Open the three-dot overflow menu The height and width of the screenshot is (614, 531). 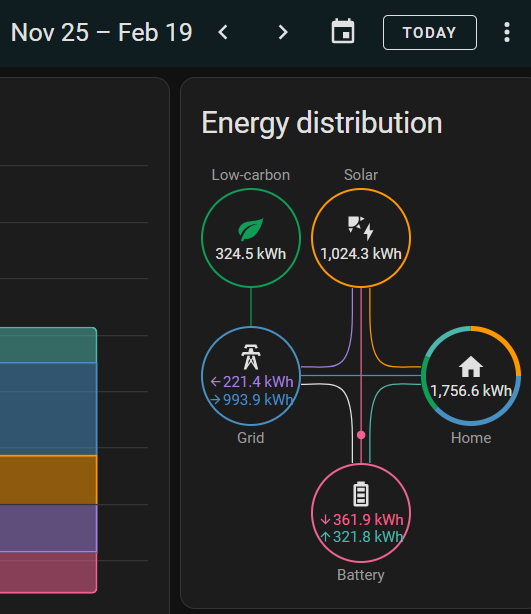pyautogui.click(x=507, y=32)
